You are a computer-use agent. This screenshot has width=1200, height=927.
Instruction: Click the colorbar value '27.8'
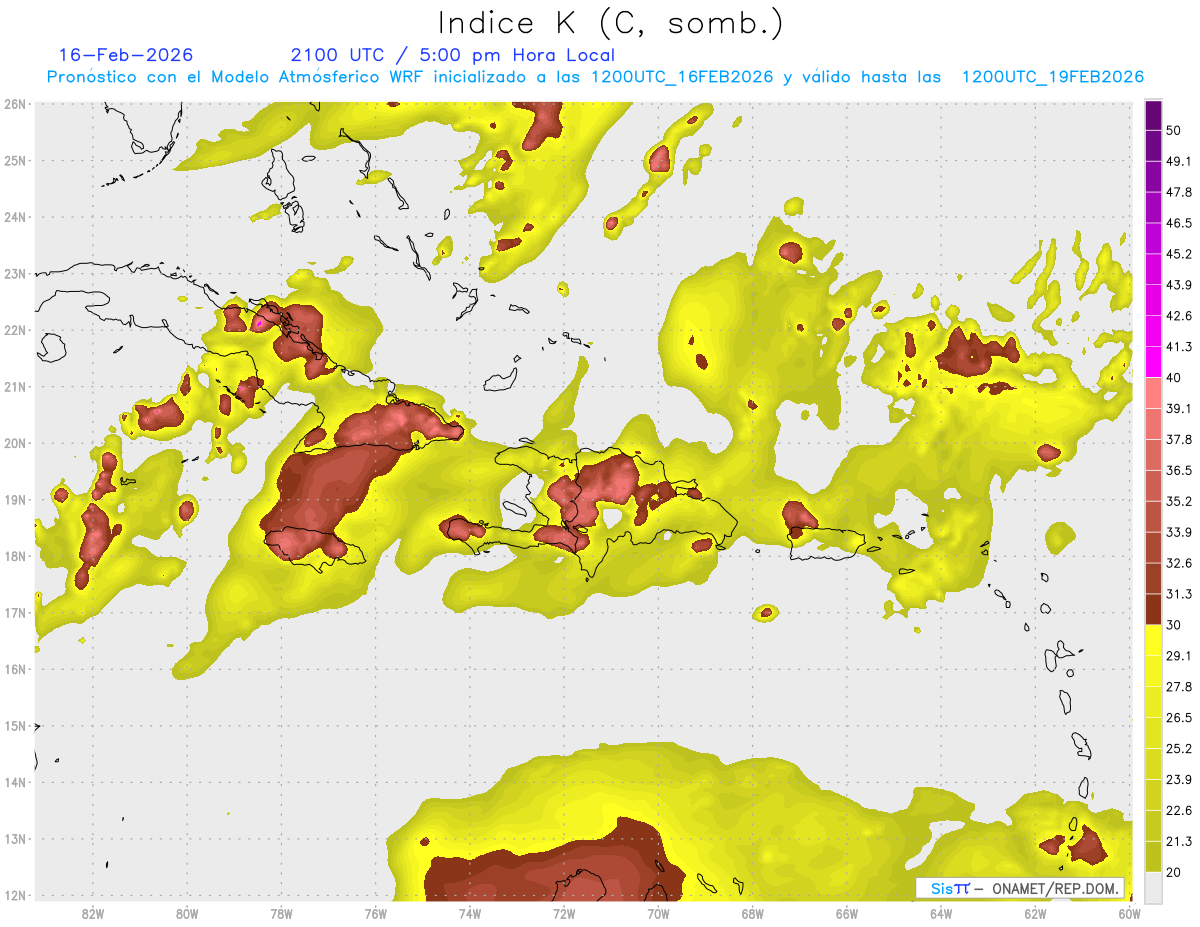click(x=1180, y=686)
